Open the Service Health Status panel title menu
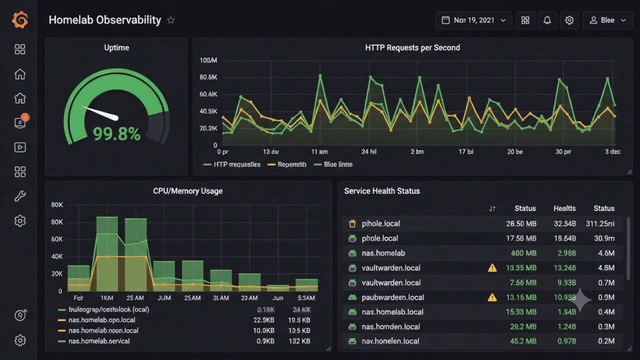Viewport: 640px width, 360px height. 382,191
